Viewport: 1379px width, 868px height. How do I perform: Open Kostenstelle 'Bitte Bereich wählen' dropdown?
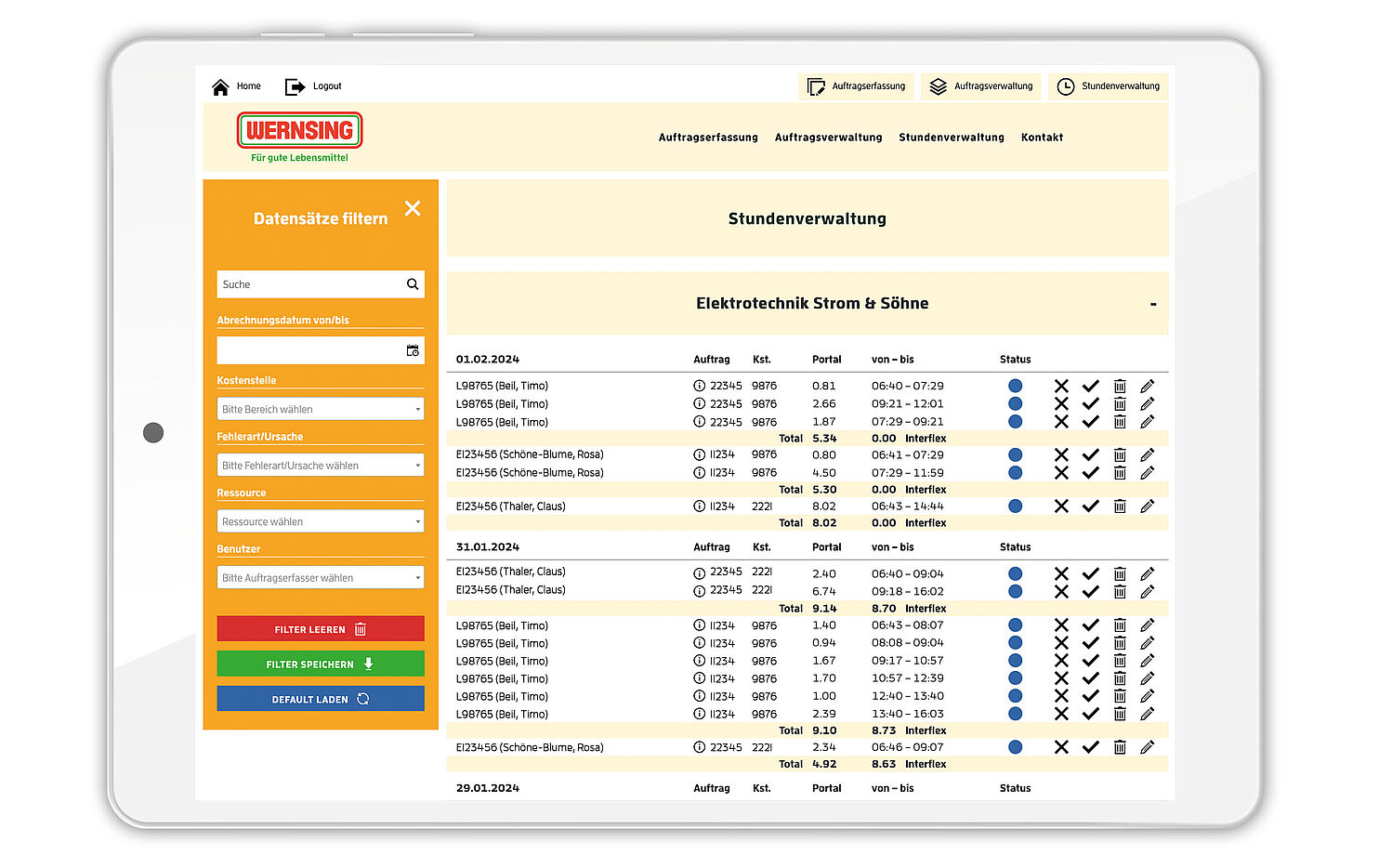tap(321, 409)
